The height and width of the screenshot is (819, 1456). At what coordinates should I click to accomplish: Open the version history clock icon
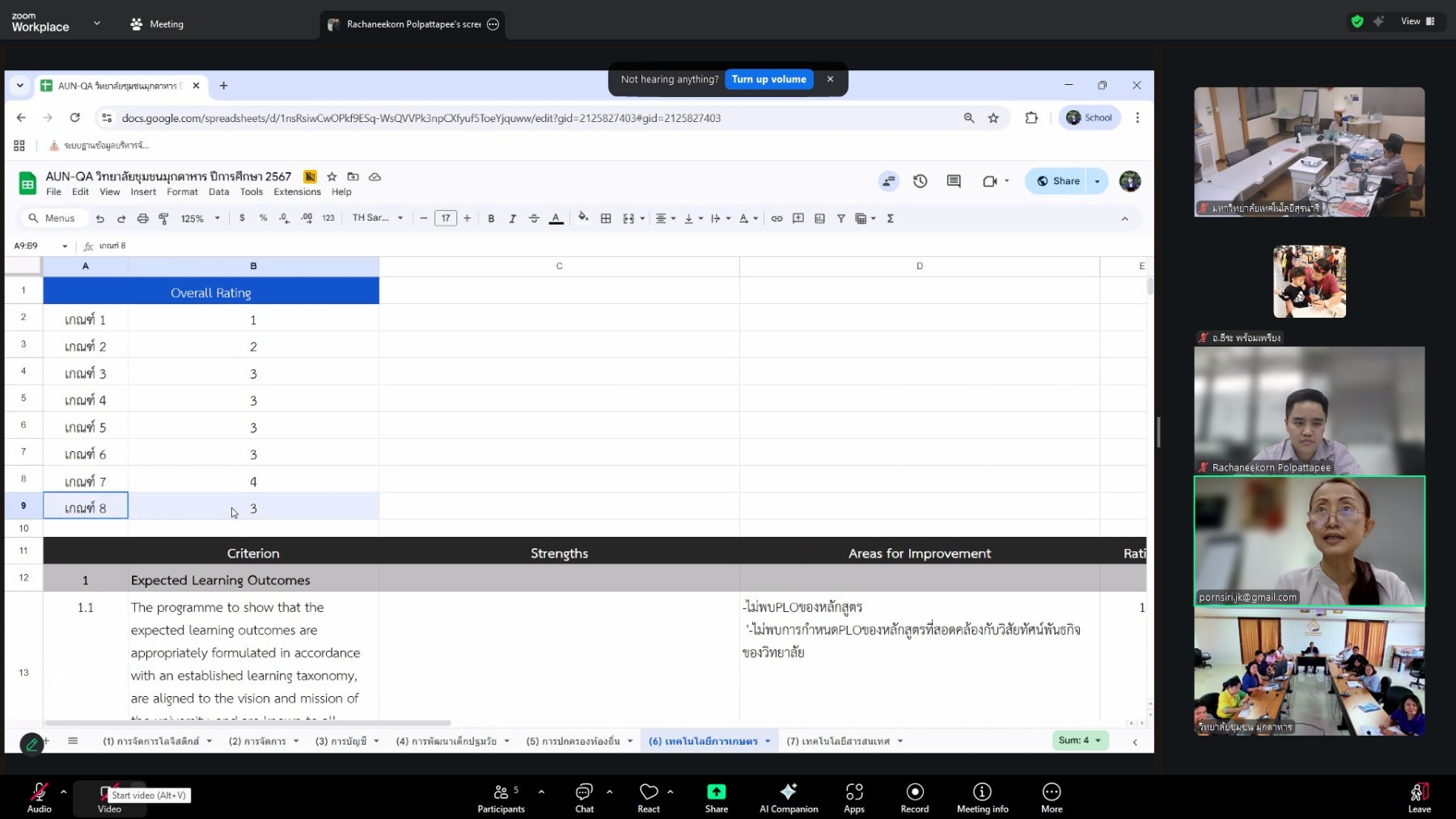[x=920, y=181]
